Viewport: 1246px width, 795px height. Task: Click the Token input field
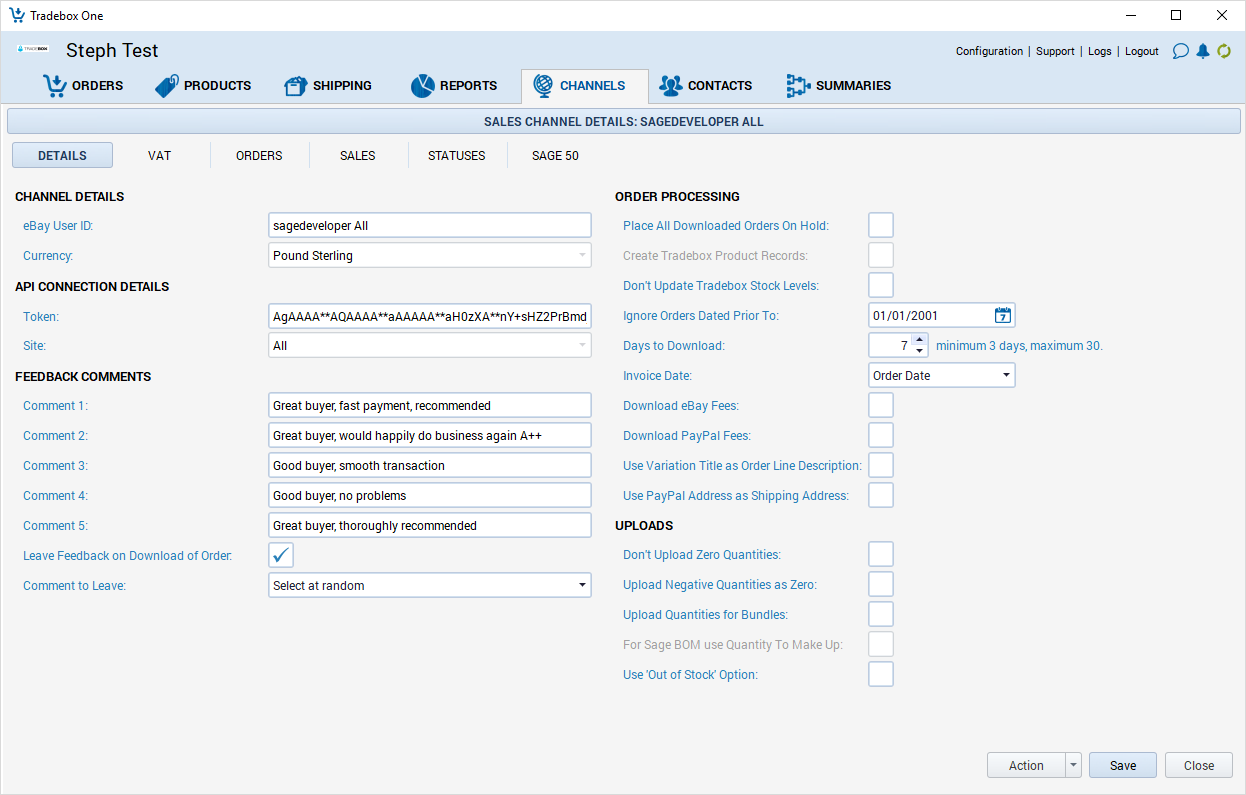430,315
